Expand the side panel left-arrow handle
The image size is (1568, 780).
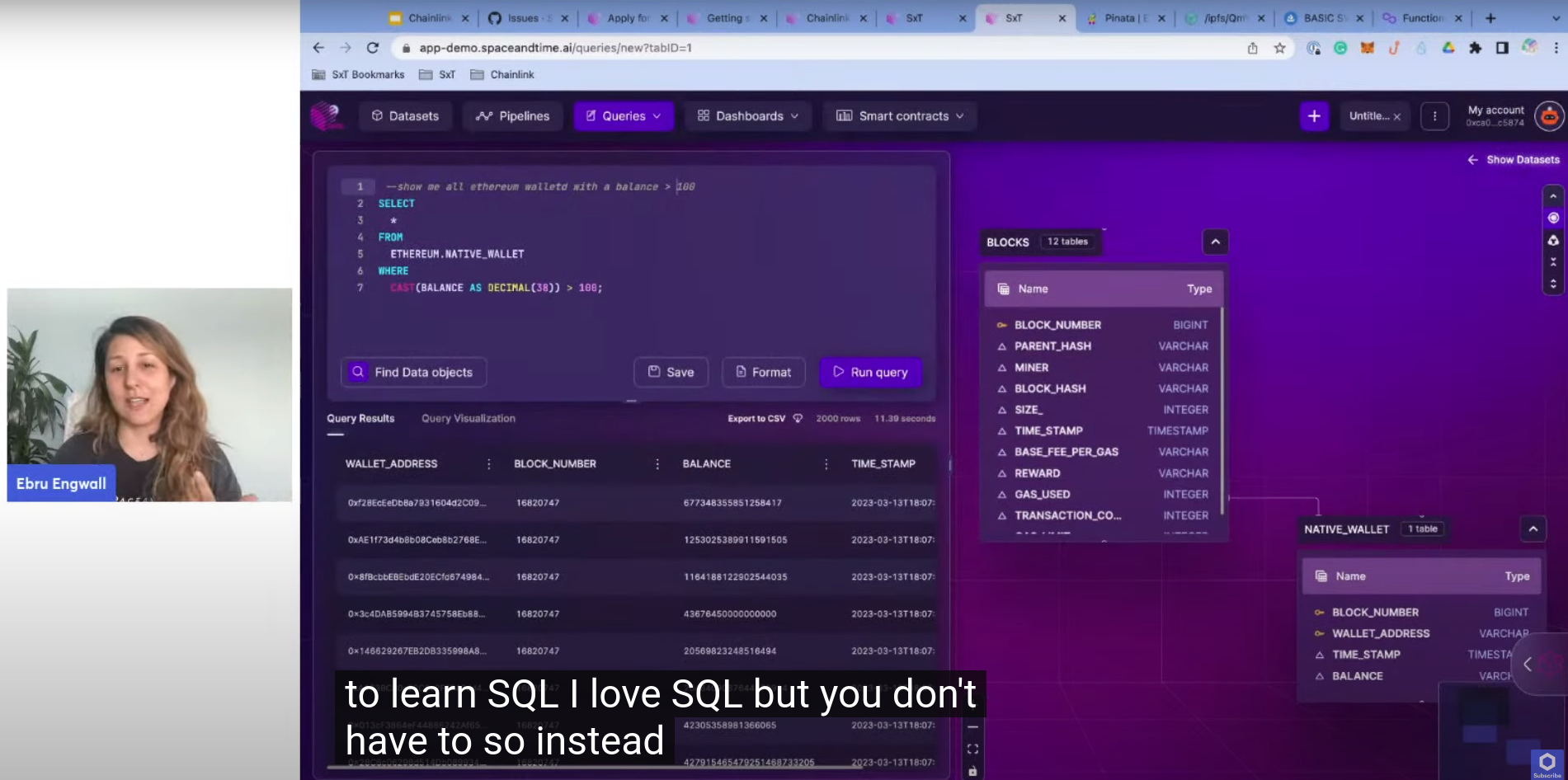click(1527, 664)
